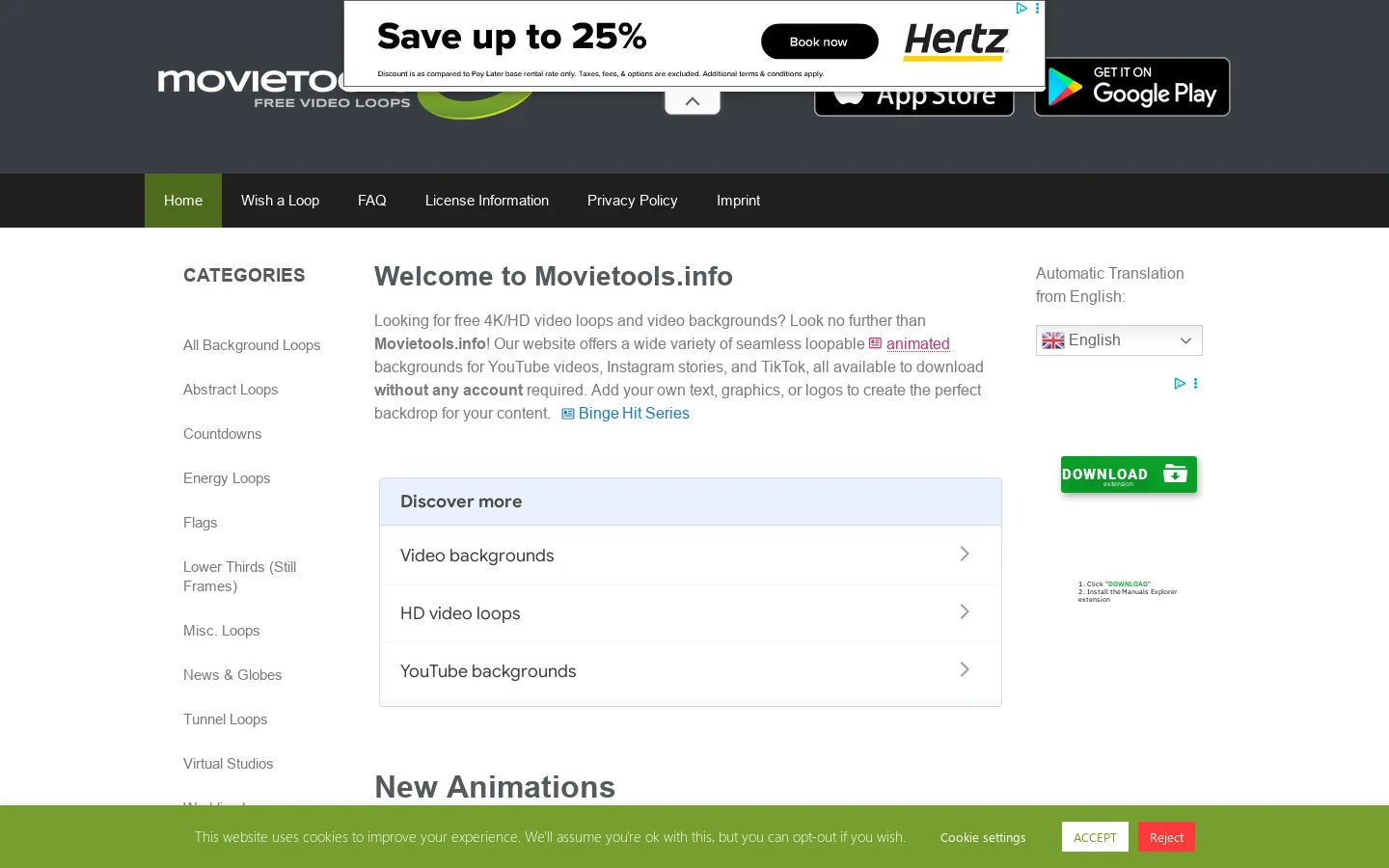
Task: Click the Welcome to Movietools.info heading
Action: click(x=554, y=277)
